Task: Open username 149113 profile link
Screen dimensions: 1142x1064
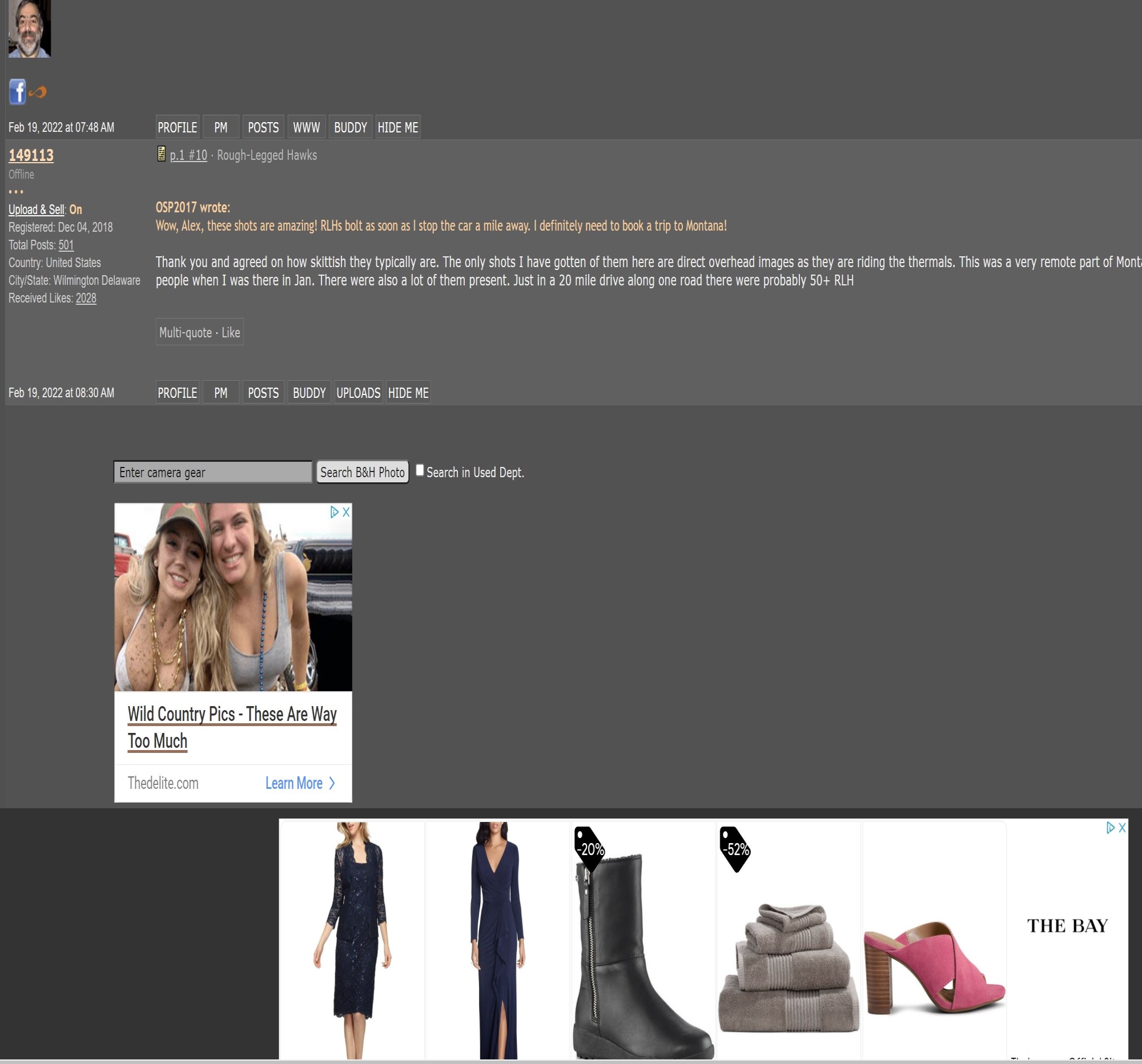Action: (x=31, y=155)
